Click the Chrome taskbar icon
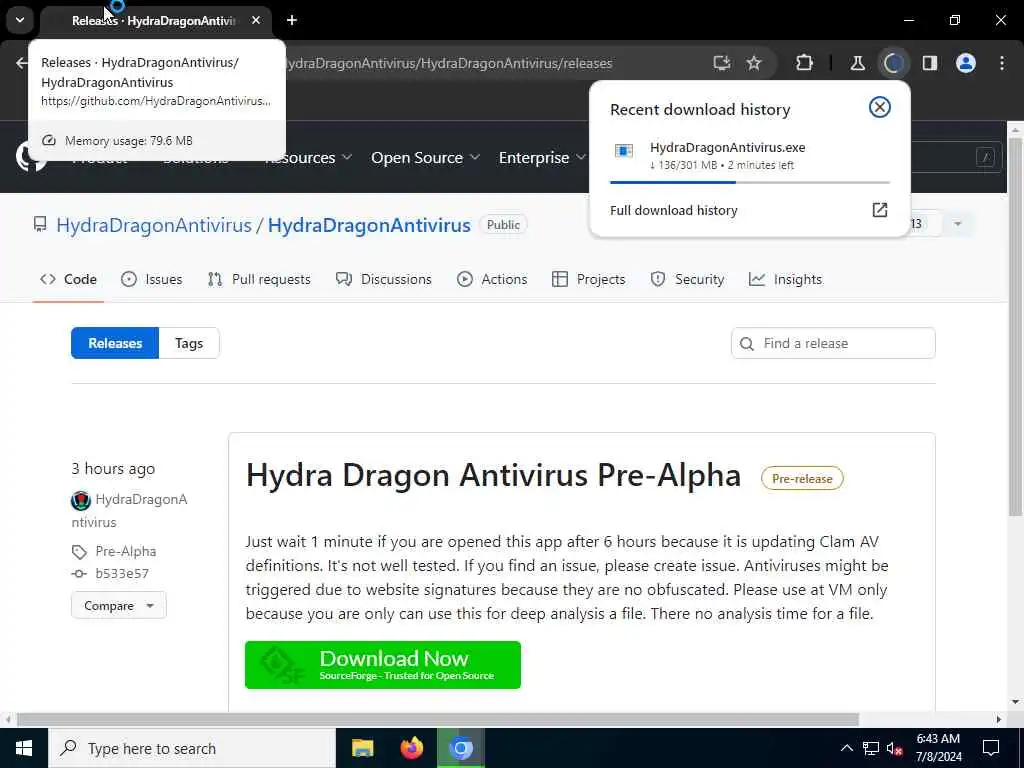 (x=461, y=748)
